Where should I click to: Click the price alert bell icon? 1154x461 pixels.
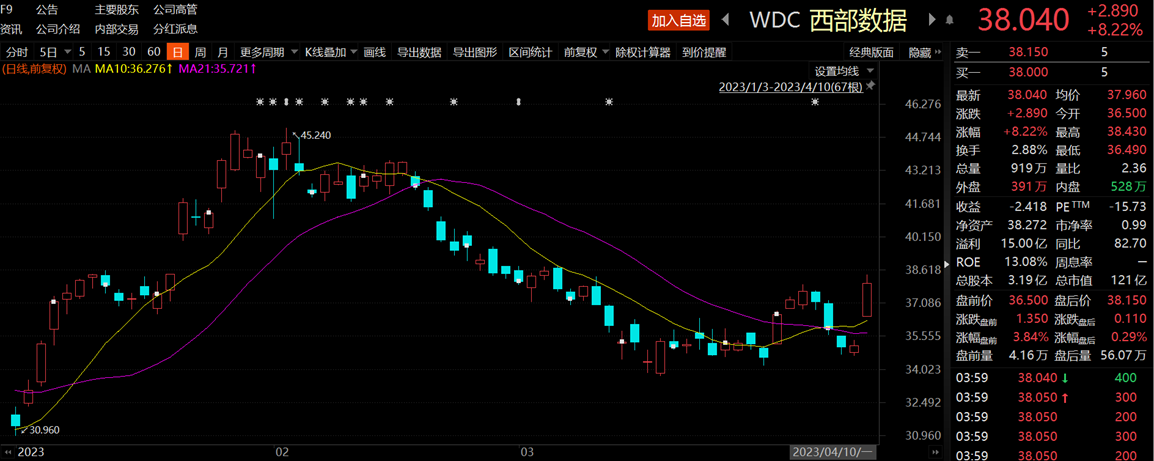pos(949,20)
